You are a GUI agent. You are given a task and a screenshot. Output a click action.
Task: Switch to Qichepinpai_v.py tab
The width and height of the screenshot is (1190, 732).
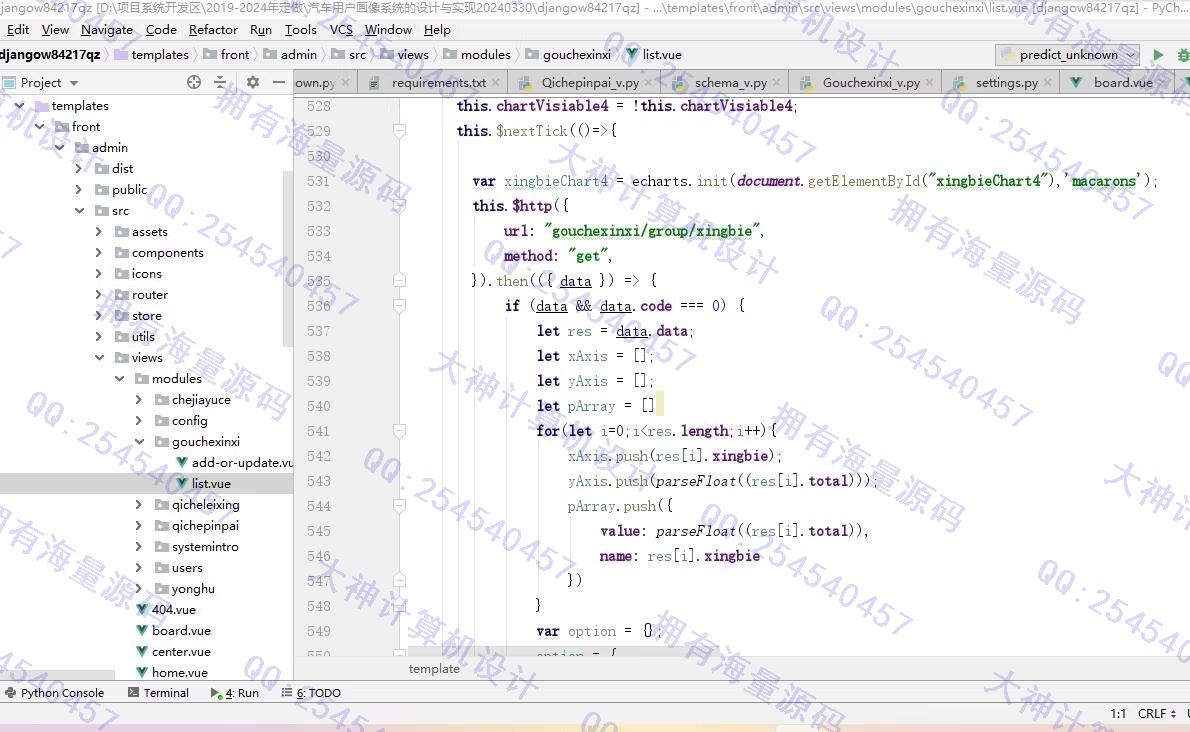(586, 82)
